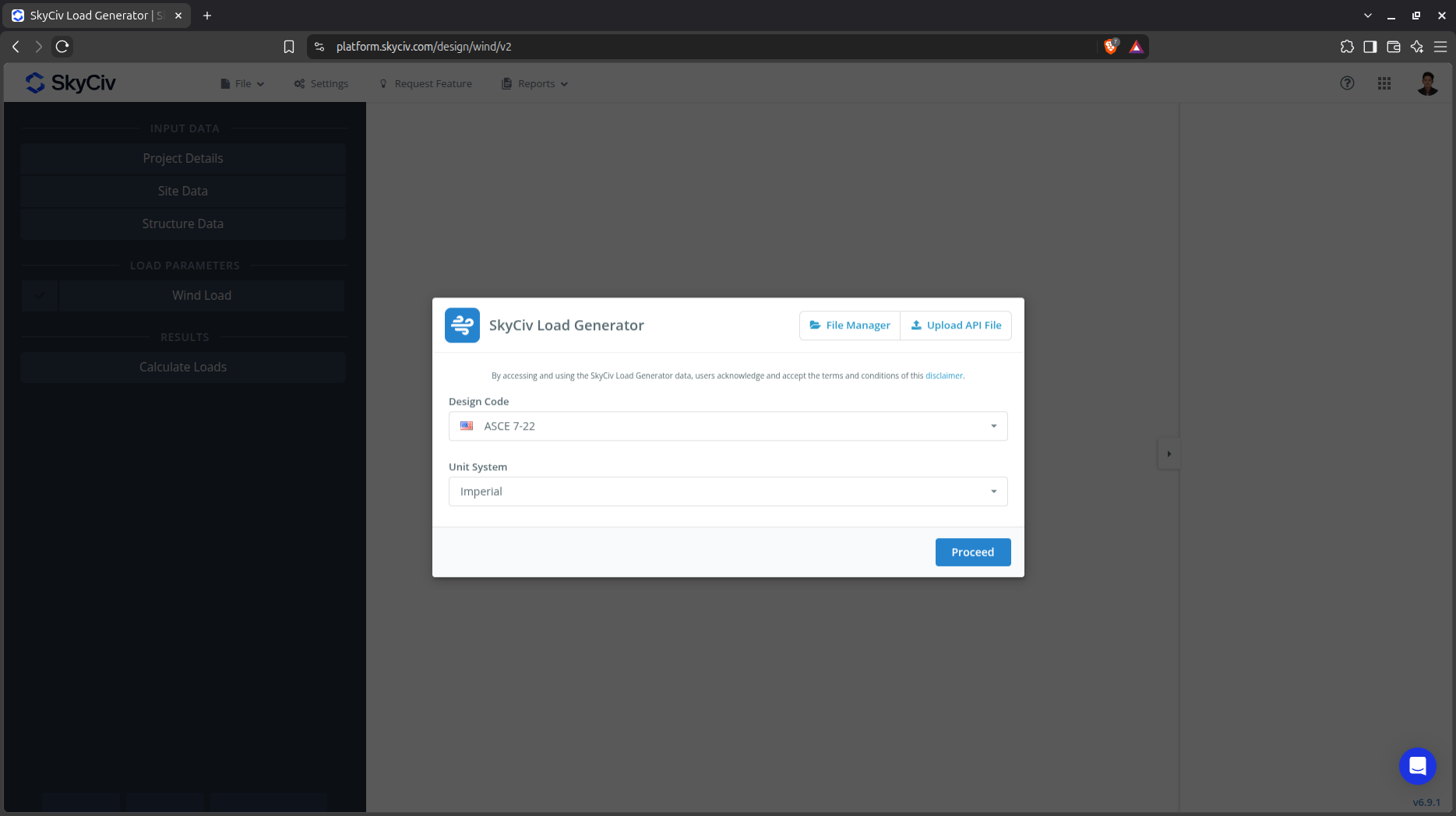The height and width of the screenshot is (816, 1456).
Task: Toggle the browser sidebar panel icon
Action: coord(1370,47)
